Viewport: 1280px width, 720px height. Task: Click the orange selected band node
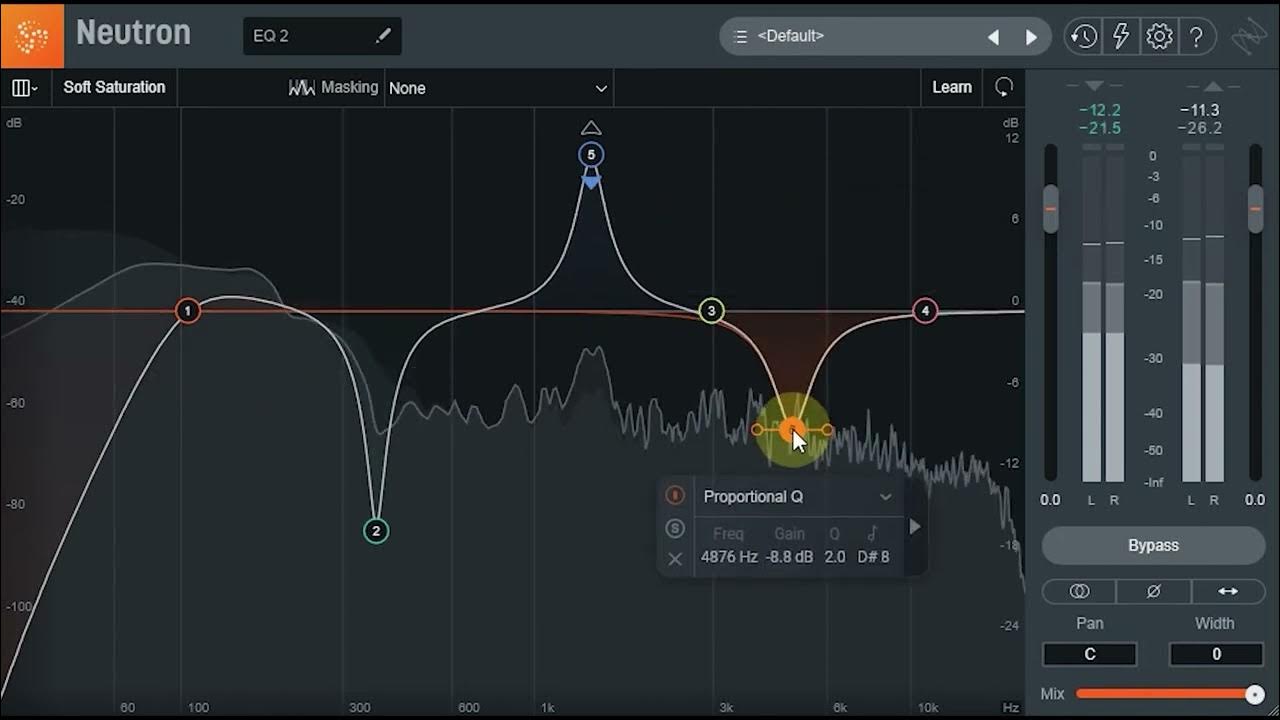pyautogui.click(x=792, y=430)
